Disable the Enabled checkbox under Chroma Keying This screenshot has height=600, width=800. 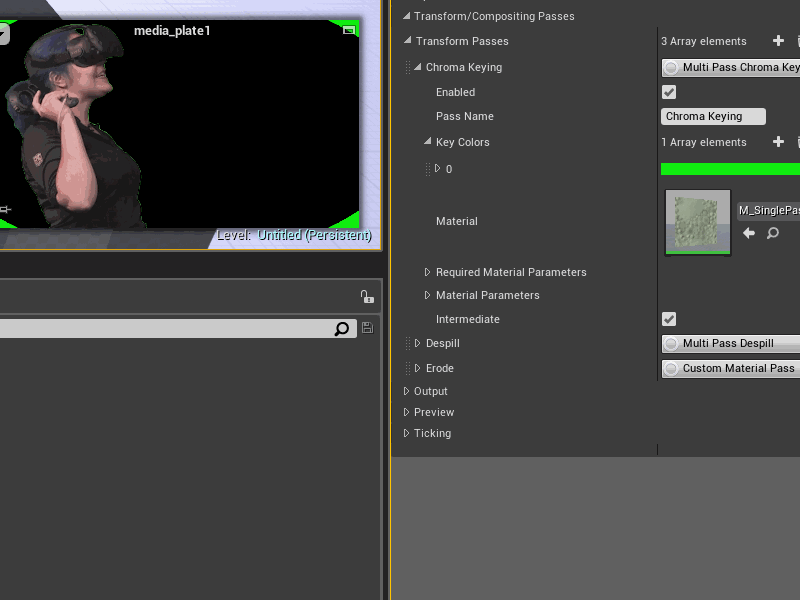[668, 92]
